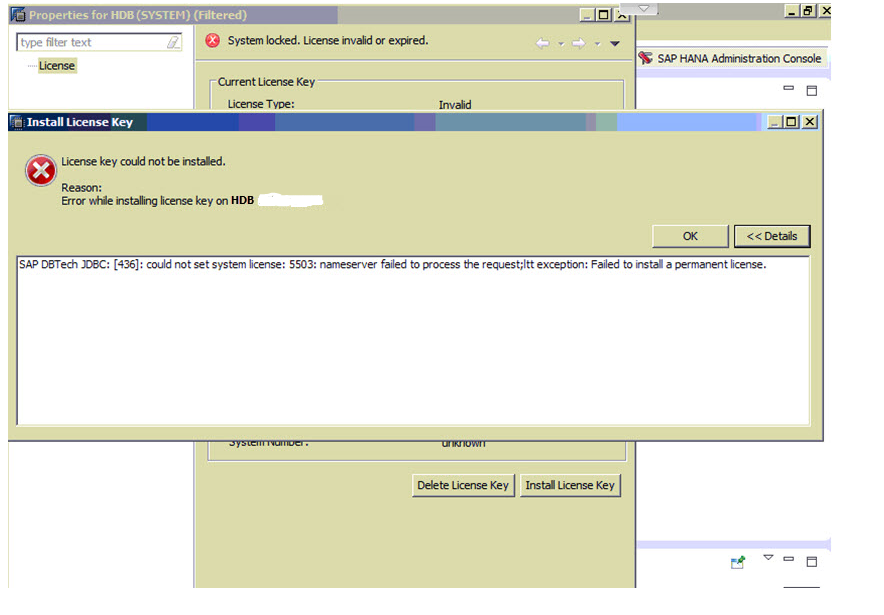
Task: Open the lower panel view menu triangle
Action: point(768,558)
